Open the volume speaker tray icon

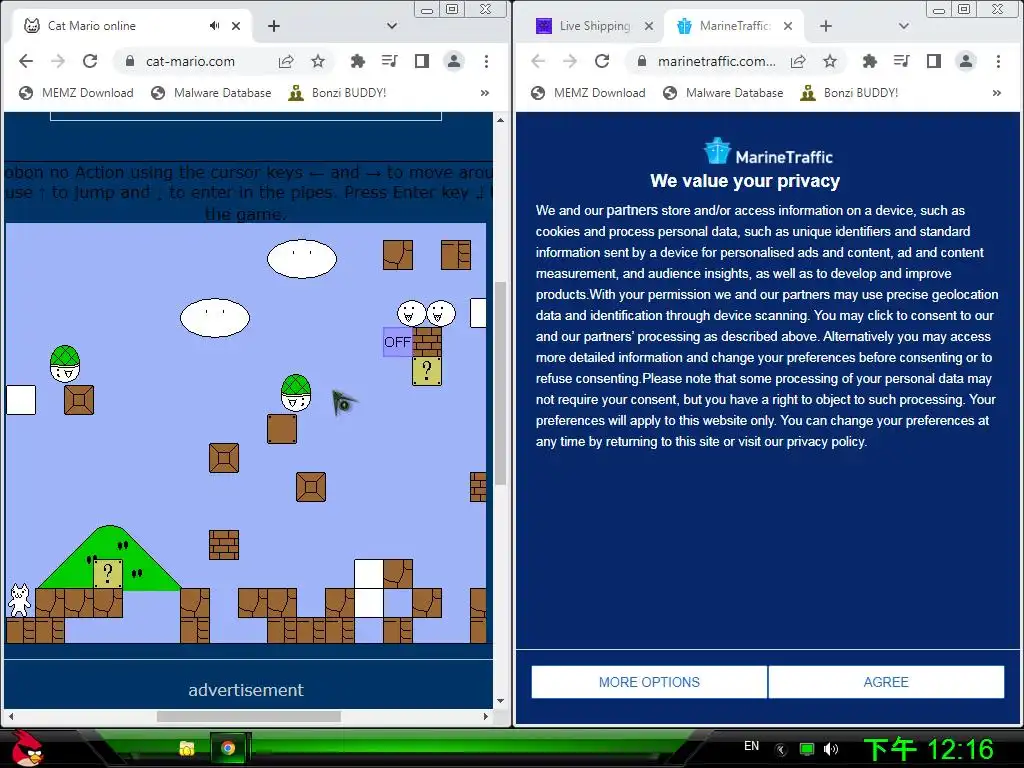pyautogui.click(x=831, y=749)
